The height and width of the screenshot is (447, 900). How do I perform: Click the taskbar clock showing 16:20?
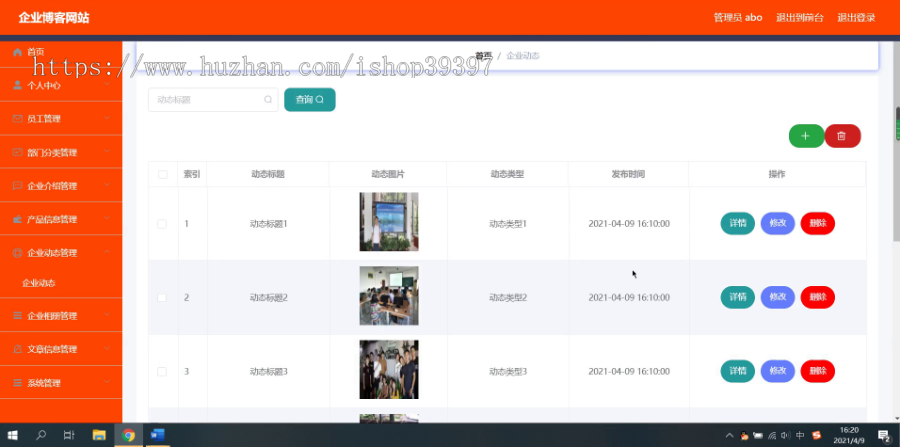[x=848, y=435]
